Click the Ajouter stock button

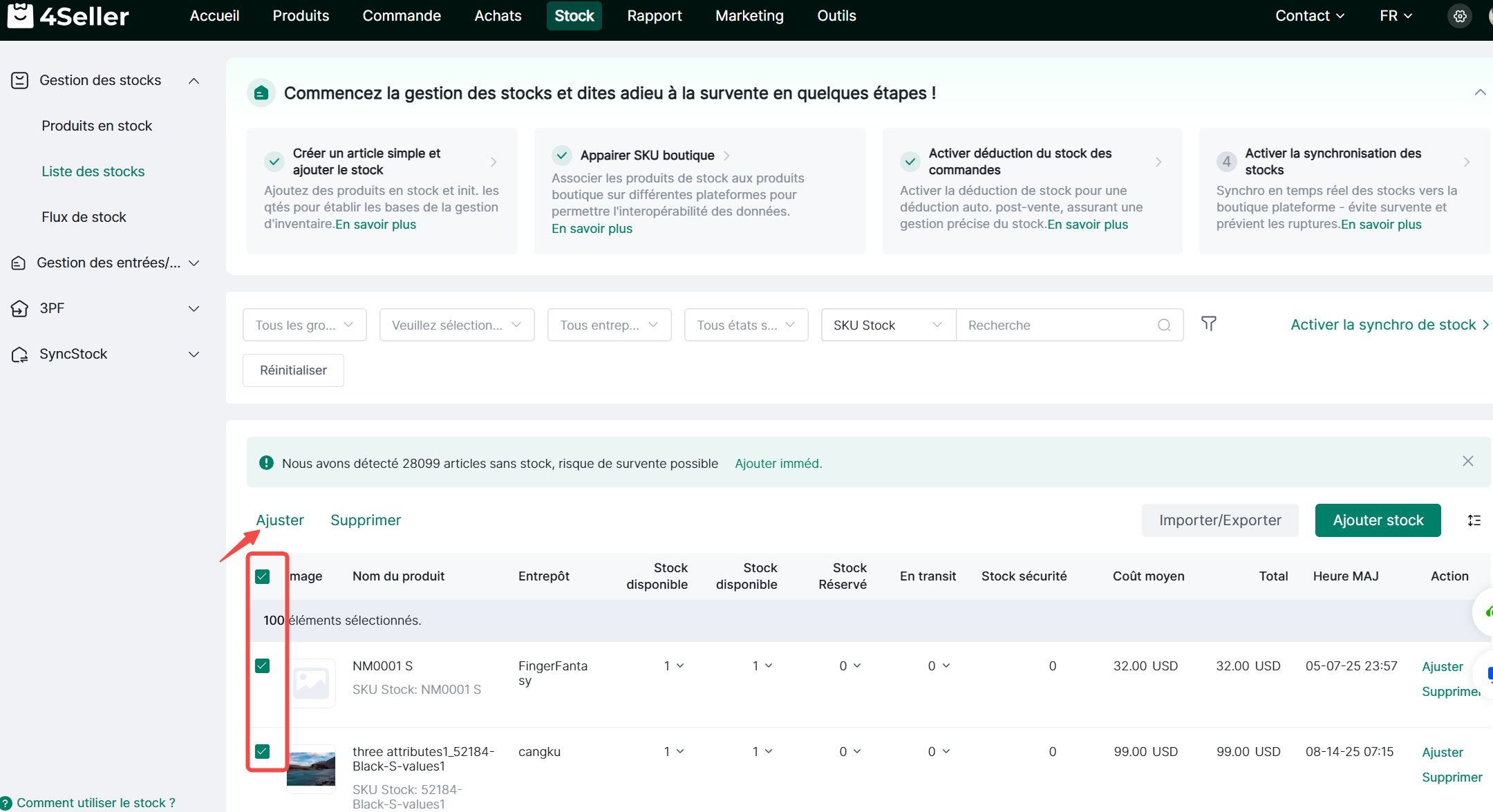tap(1378, 520)
